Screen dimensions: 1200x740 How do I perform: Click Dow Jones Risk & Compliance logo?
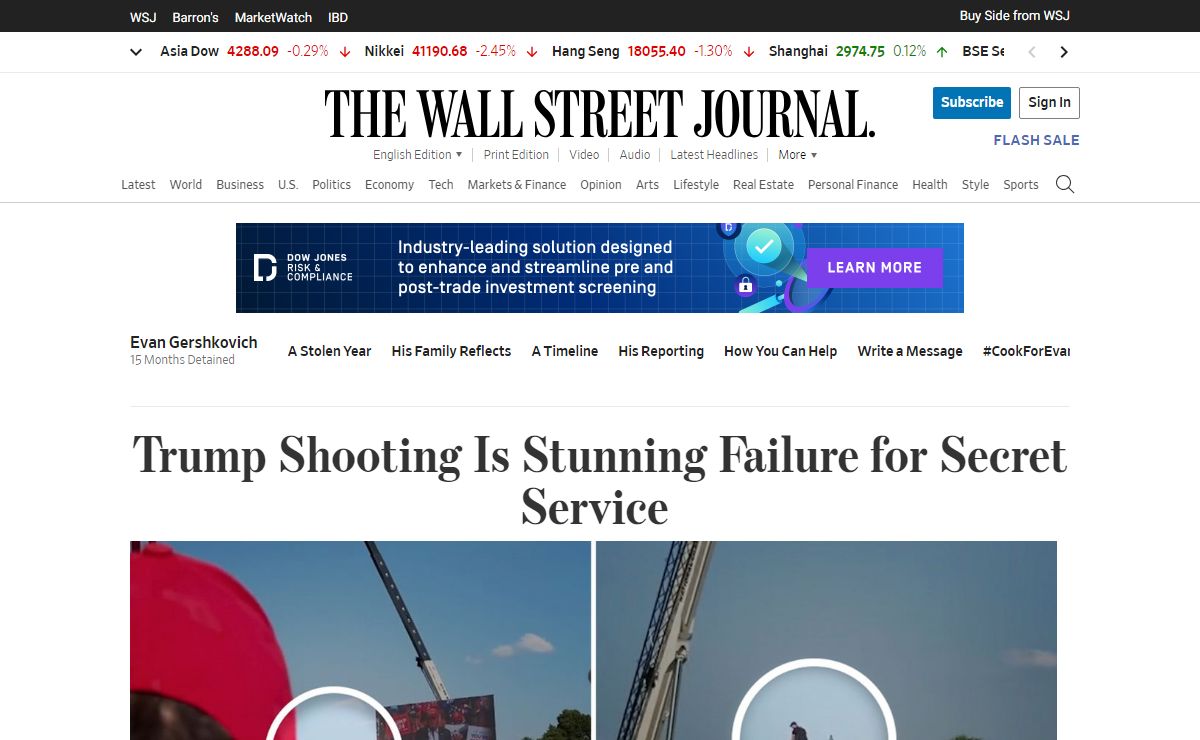[x=302, y=268]
